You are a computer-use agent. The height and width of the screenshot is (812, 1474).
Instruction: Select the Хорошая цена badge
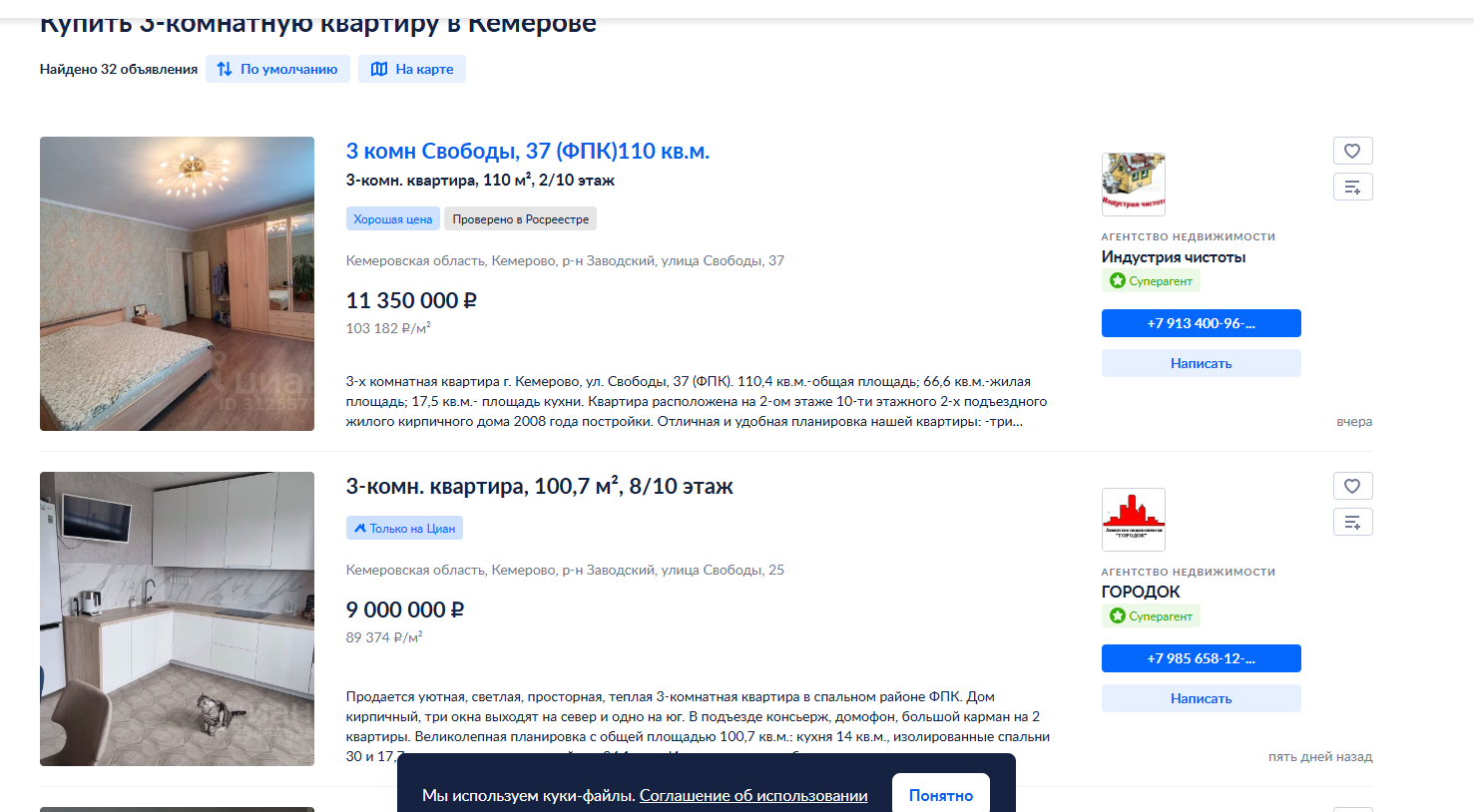point(393,218)
